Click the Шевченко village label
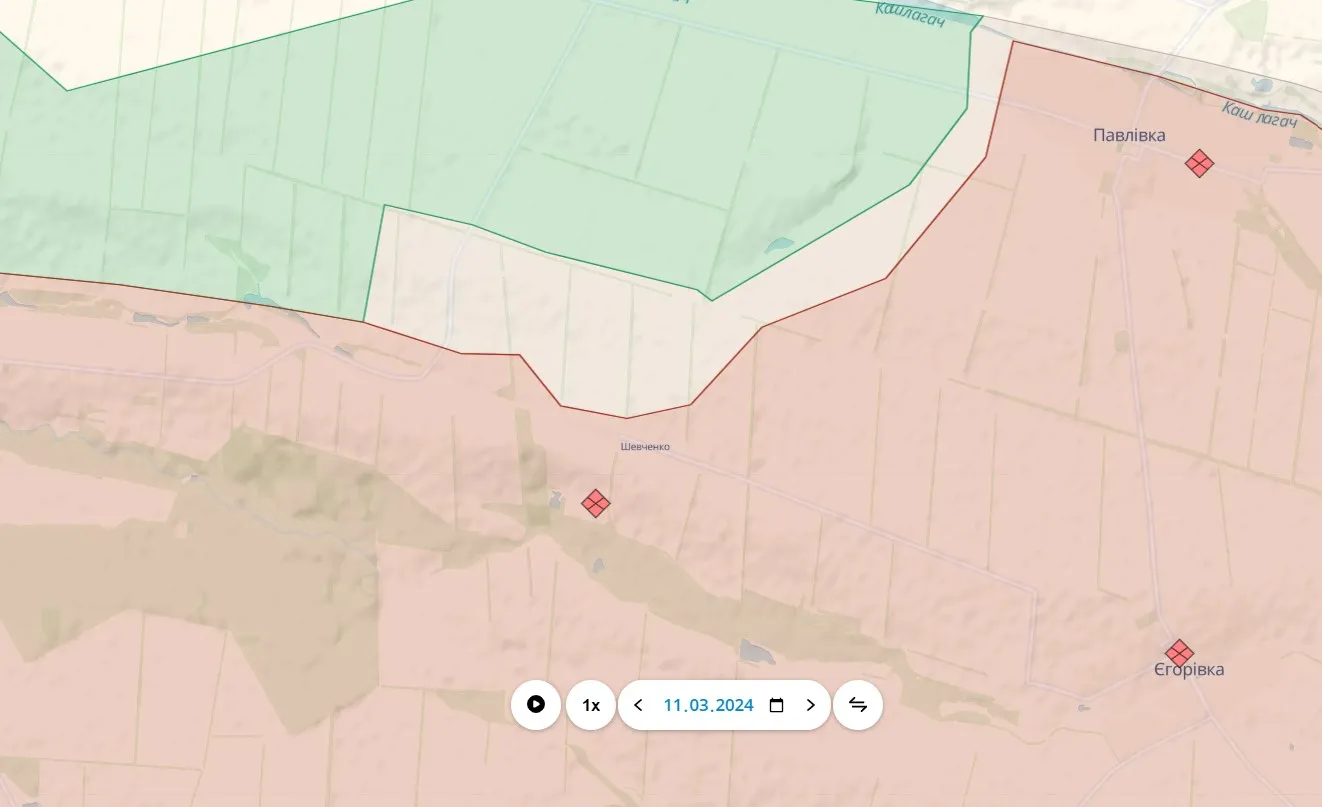The width and height of the screenshot is (1322, 807). point(645,447)
